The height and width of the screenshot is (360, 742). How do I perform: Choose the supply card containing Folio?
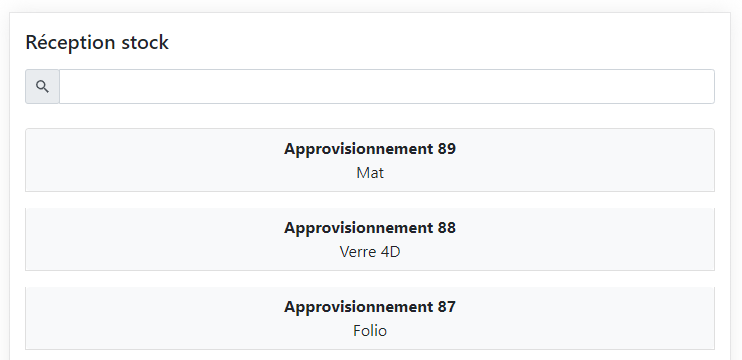click(x=370, y=318)
